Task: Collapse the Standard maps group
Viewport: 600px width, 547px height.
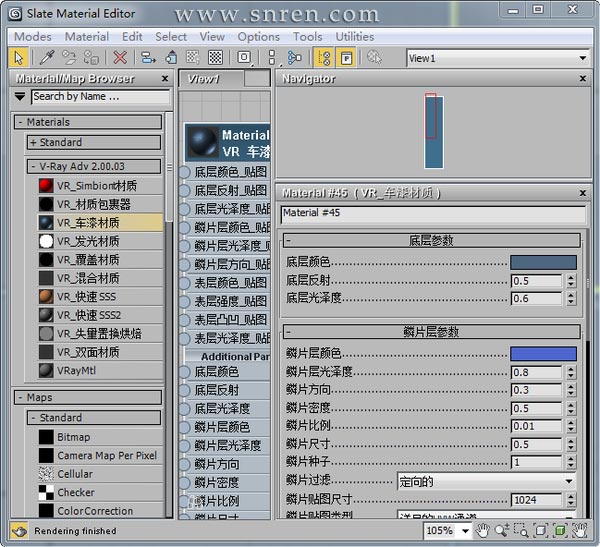Action: [x=33, y=418]
